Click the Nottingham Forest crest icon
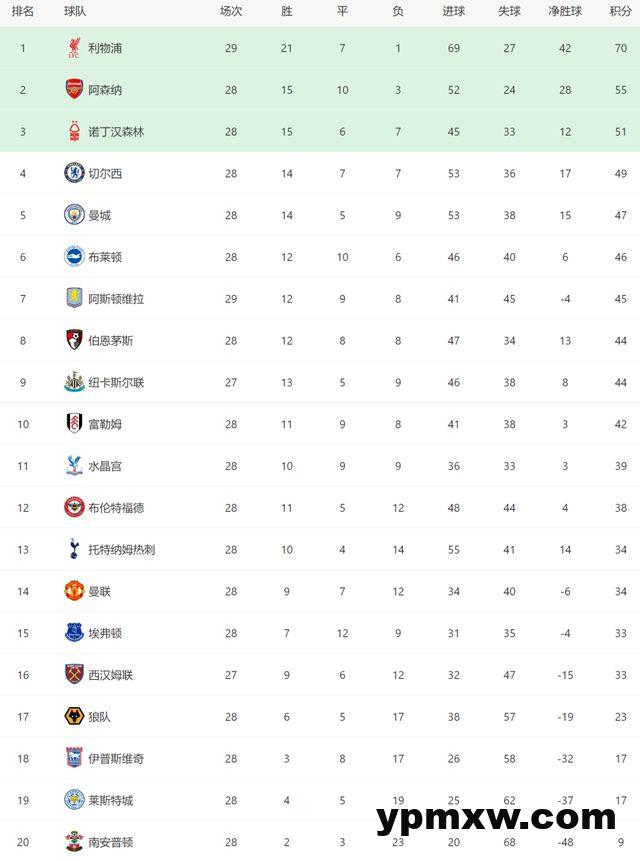 click(x=74, y=131)
